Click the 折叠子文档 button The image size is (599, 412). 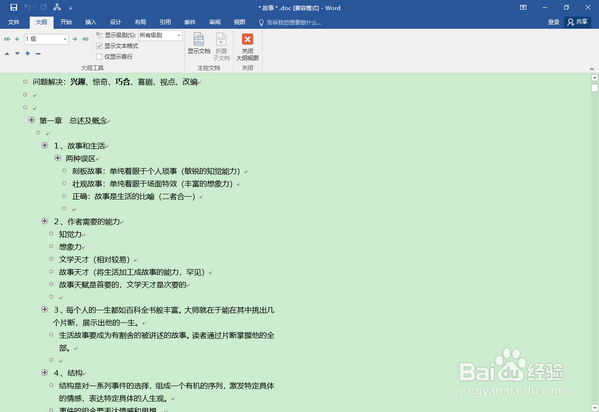pos(222,46)
